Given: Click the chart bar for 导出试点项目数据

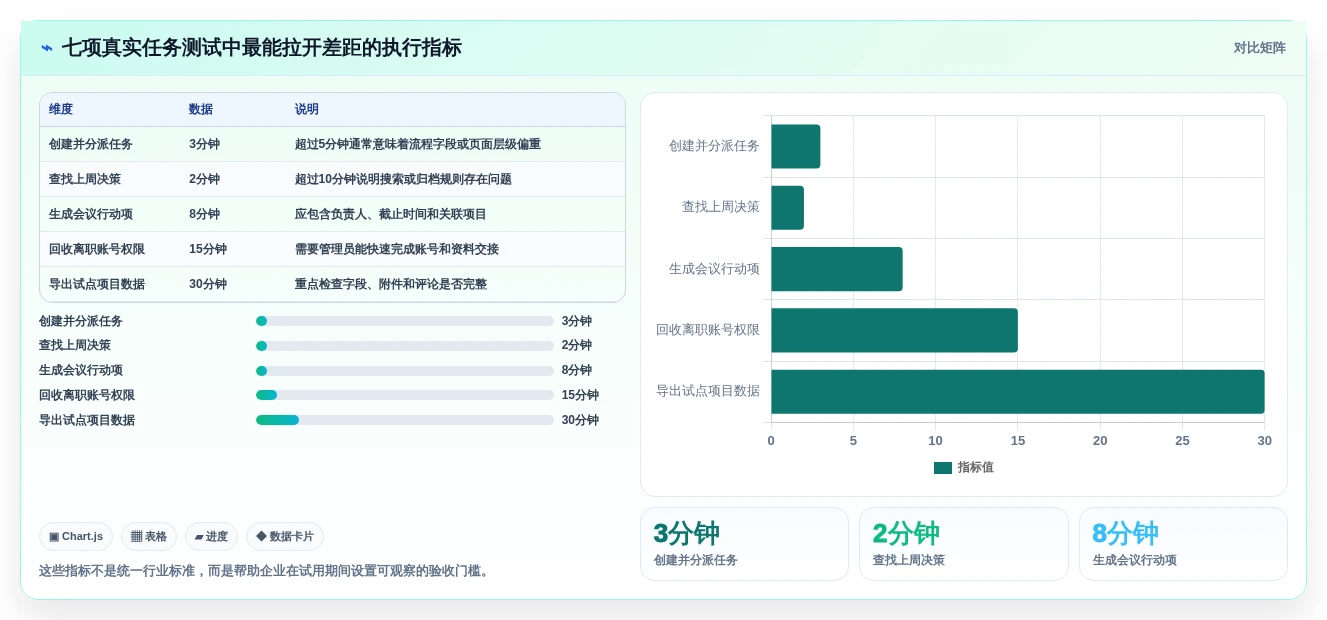Looking at the screenshot, I should click(1018, 392).
